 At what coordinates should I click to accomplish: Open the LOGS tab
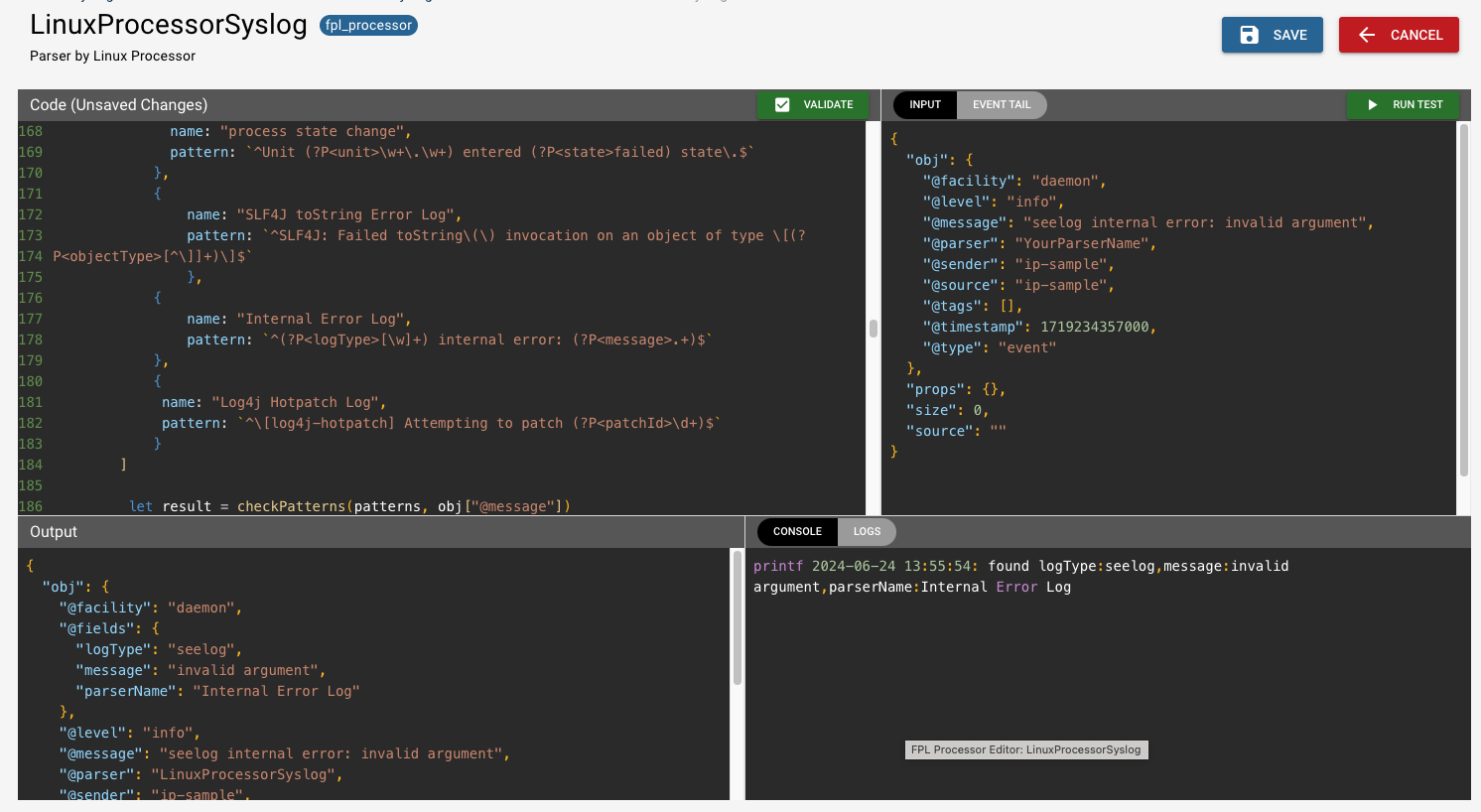tap(867, 531)
